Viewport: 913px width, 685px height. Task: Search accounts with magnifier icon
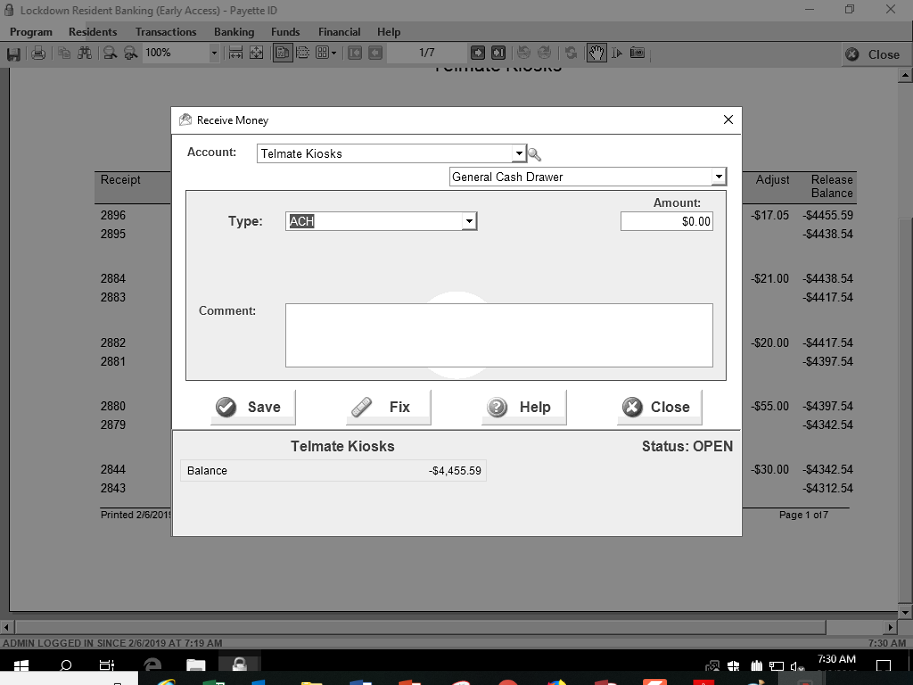tap(534, 154)
